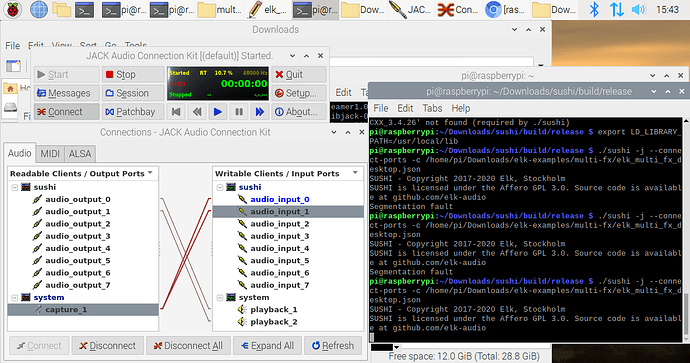Screen dimensions: 690x363
Task: Stop the JACK server
Action: tap(133, 74)
